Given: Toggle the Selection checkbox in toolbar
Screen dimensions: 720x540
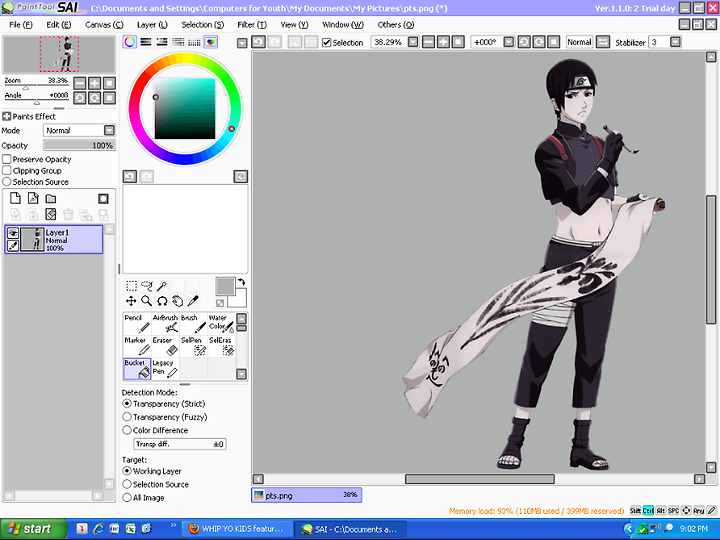Looking at the screenshot, I should 326,43.
